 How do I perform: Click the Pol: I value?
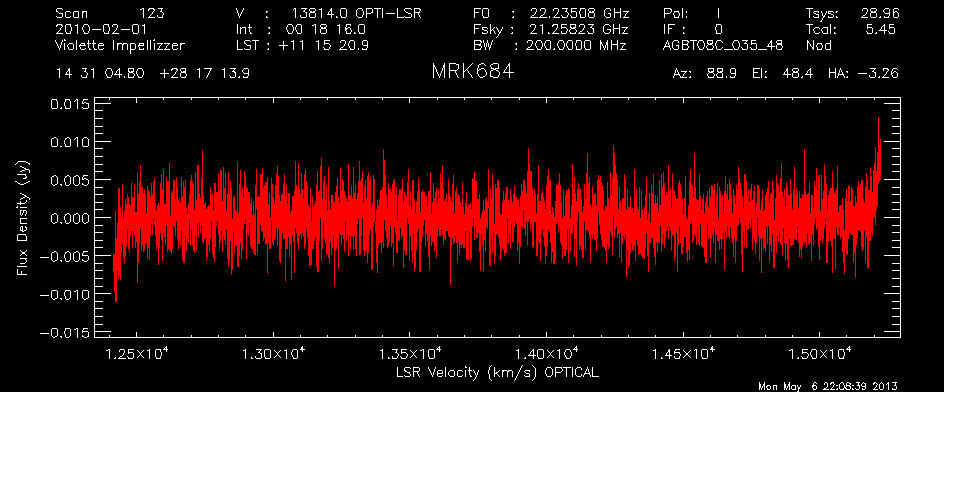[691, 13]
